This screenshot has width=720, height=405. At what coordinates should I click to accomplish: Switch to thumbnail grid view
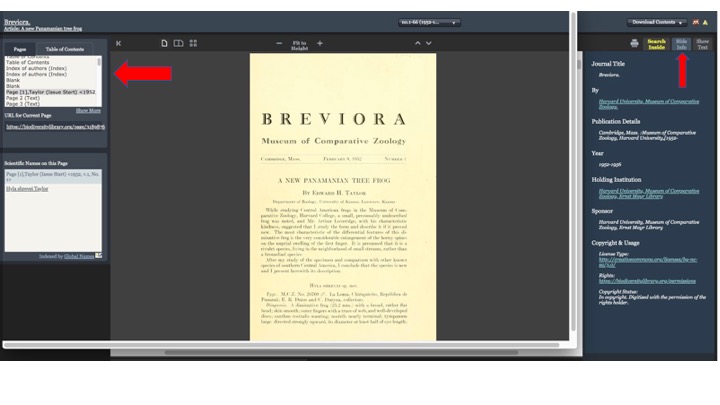point(193,43)
